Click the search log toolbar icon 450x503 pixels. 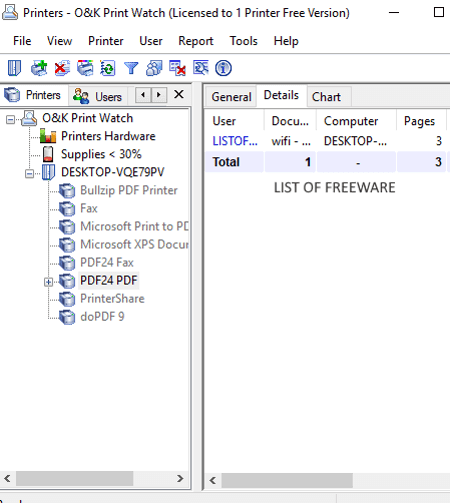tap(200, 68)
